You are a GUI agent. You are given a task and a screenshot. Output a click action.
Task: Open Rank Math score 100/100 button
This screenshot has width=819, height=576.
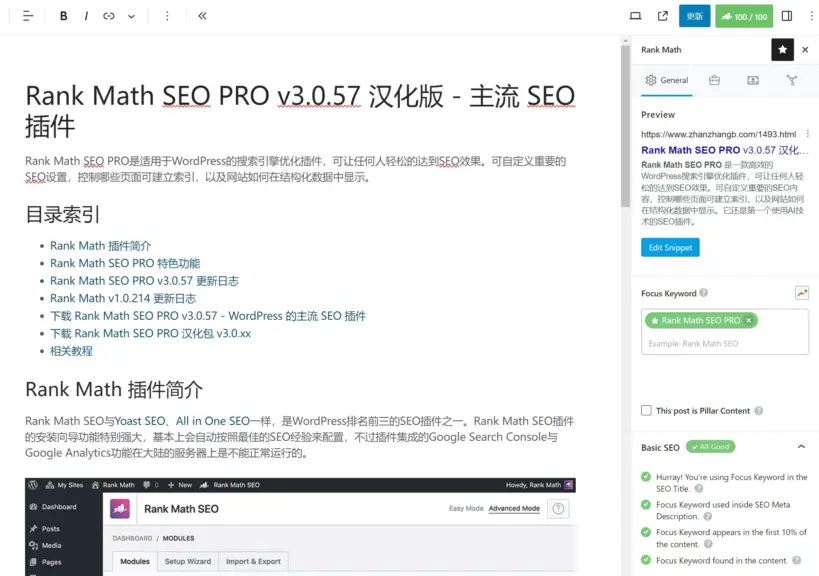point(744,16)
